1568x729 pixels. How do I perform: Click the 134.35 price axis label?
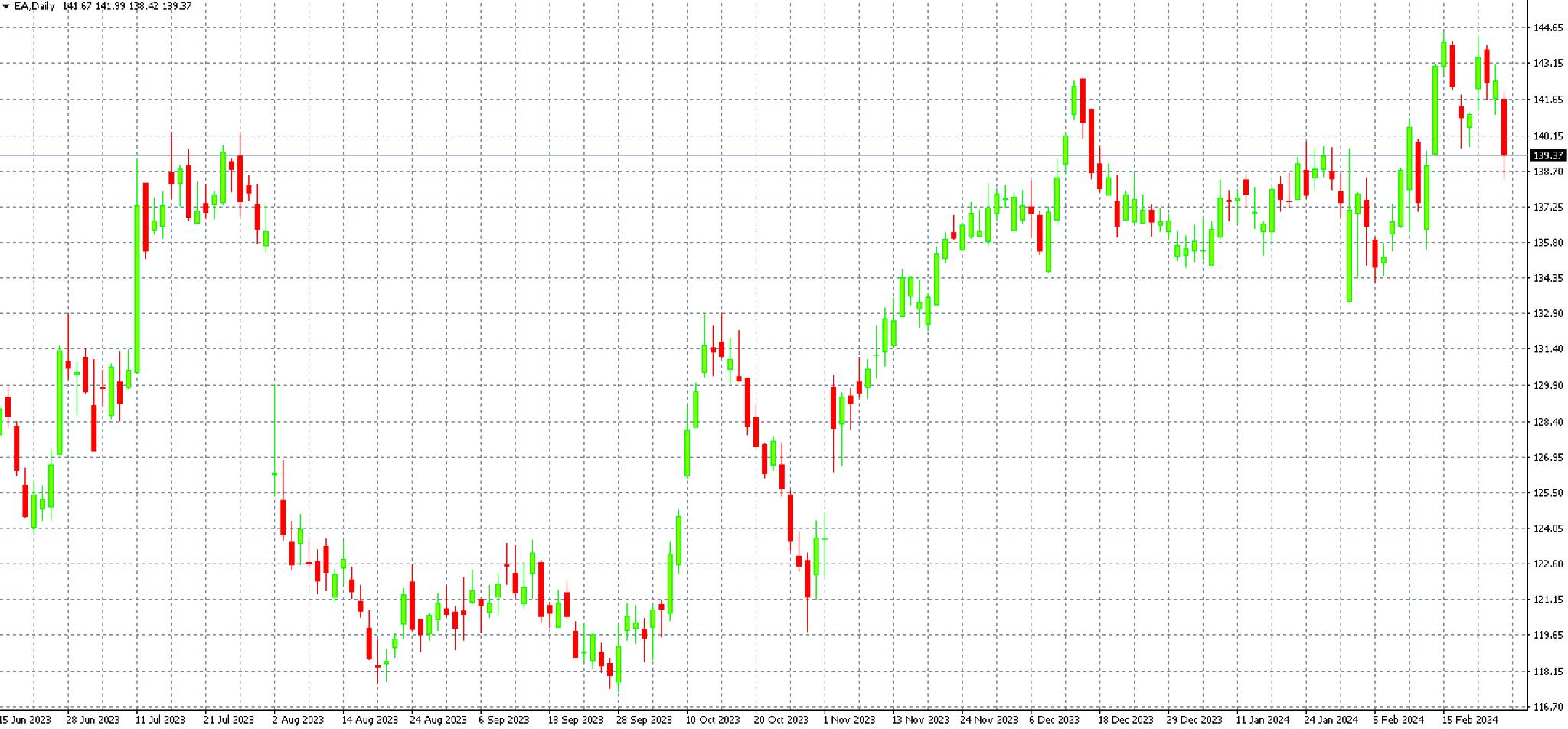point(1548,278)
